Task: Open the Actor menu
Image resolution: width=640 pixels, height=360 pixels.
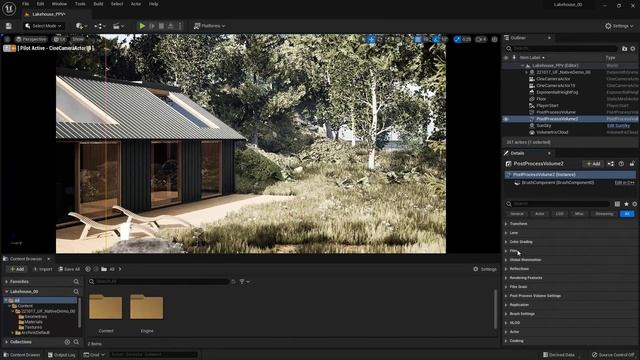Action: (136, 4)
